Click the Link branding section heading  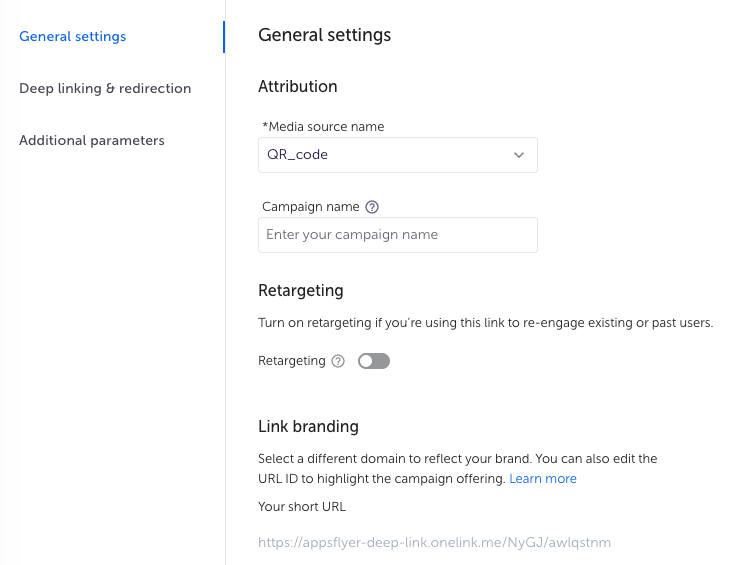click(x=308, y=426)
